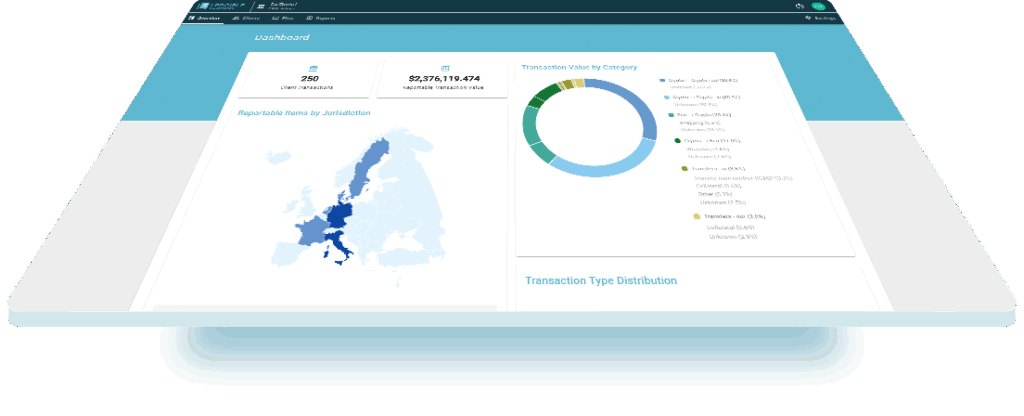This screenshot has width=1024, height=416.
Task: Click the company logo in top bar
Action: (x=213, y=5)
